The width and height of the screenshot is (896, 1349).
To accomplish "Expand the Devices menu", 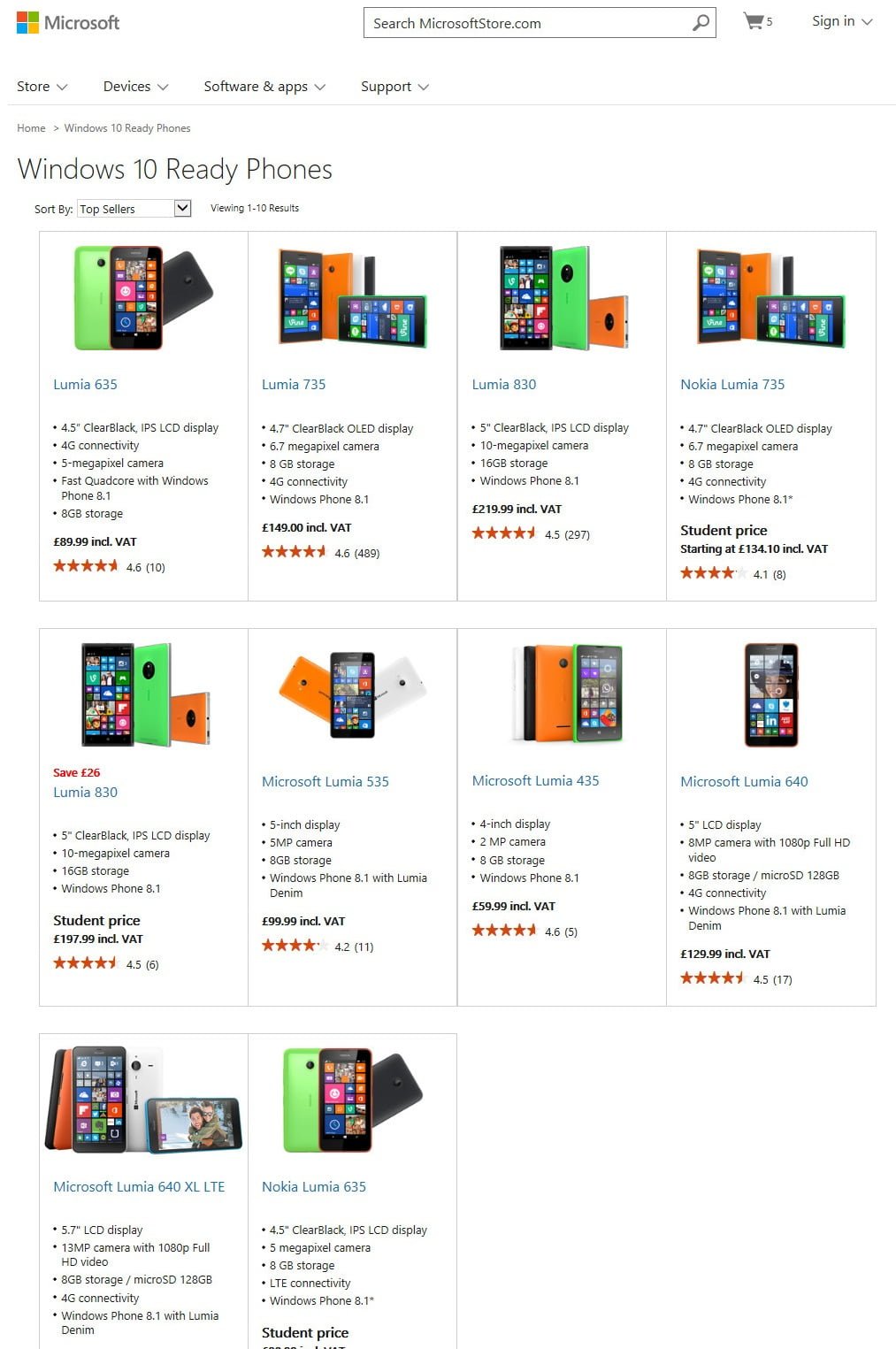I will coord(135,87).
